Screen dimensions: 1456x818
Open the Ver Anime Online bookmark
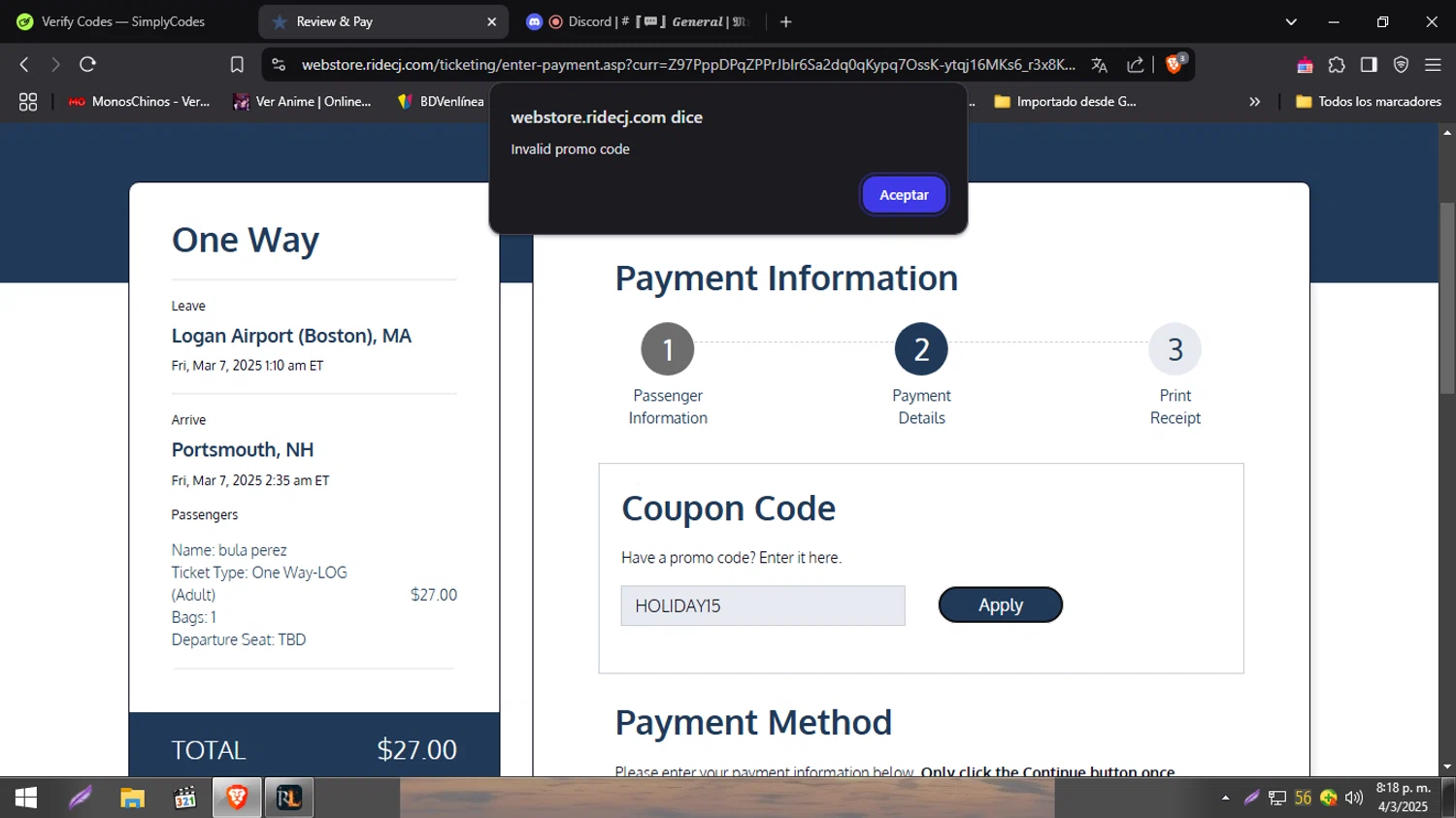(x=302, y=101)
